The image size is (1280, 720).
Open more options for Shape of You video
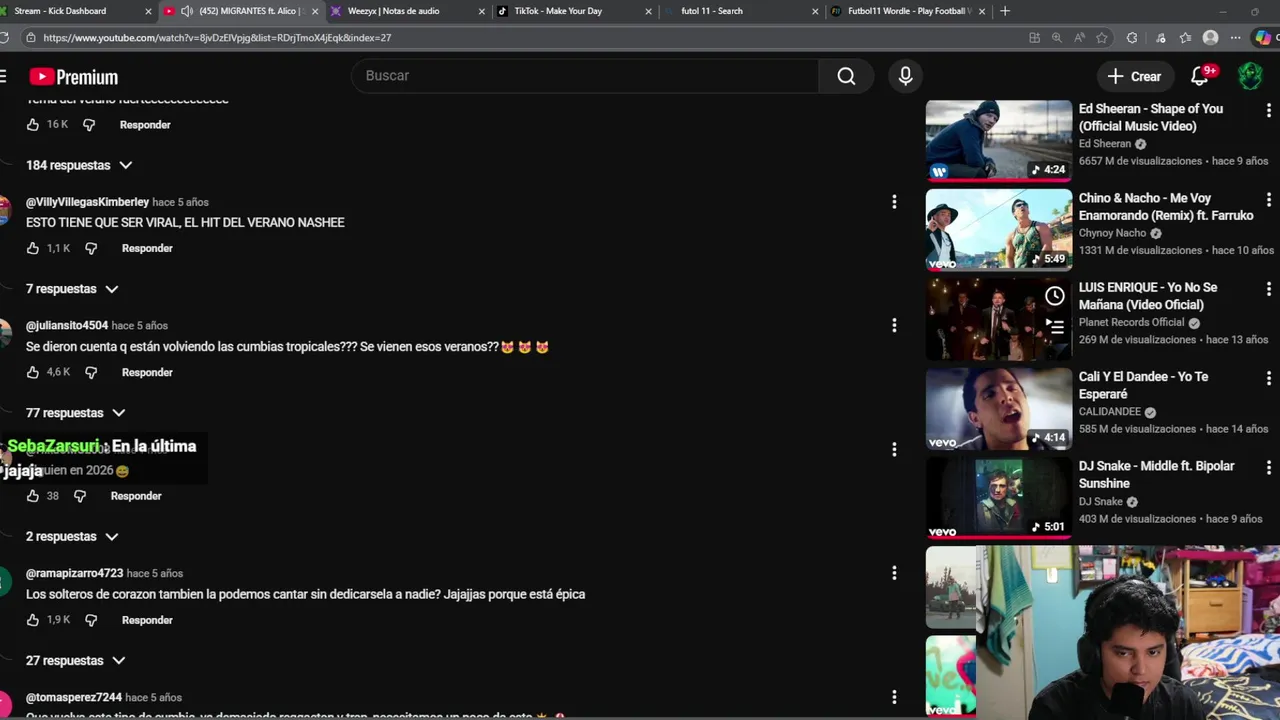pyautogui.click(x=1269, y=110)
